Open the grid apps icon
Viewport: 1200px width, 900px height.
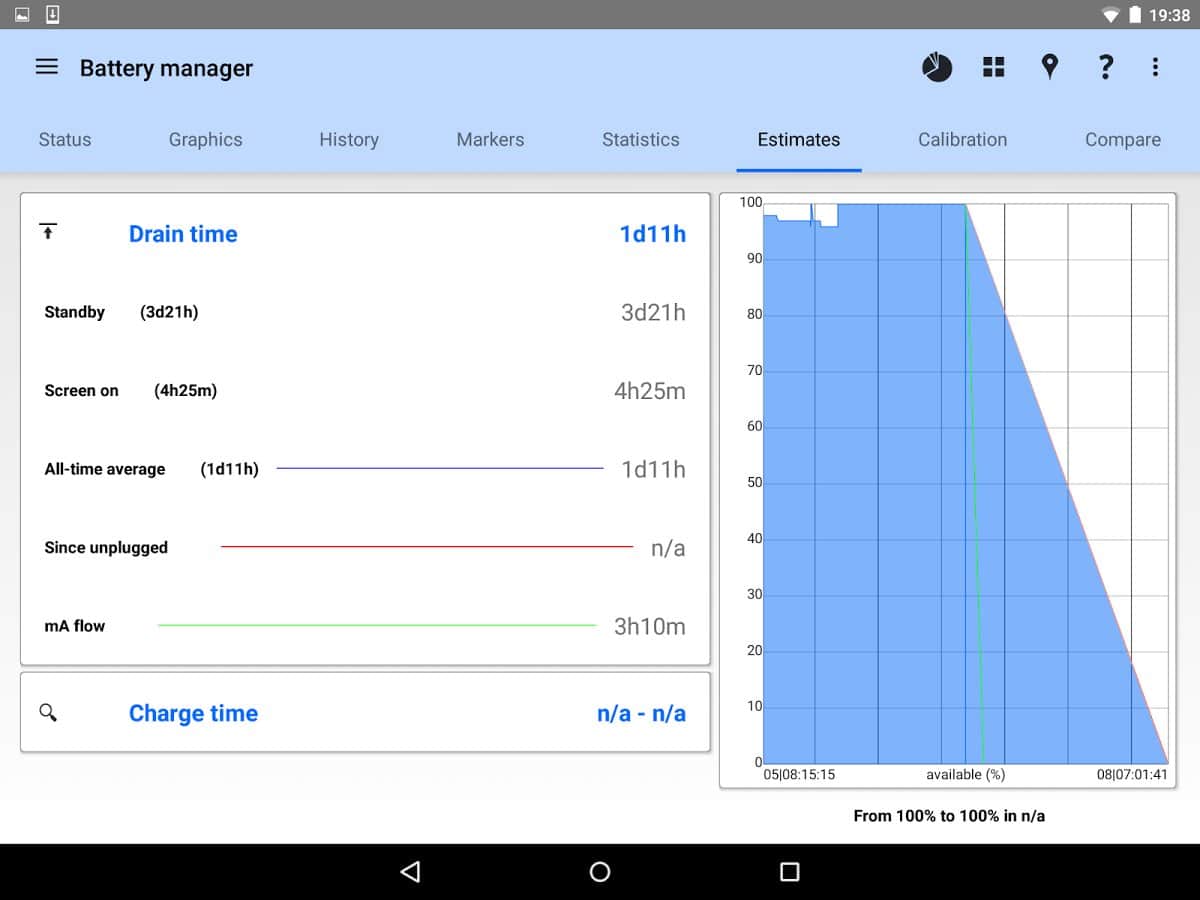pos(993,67)
